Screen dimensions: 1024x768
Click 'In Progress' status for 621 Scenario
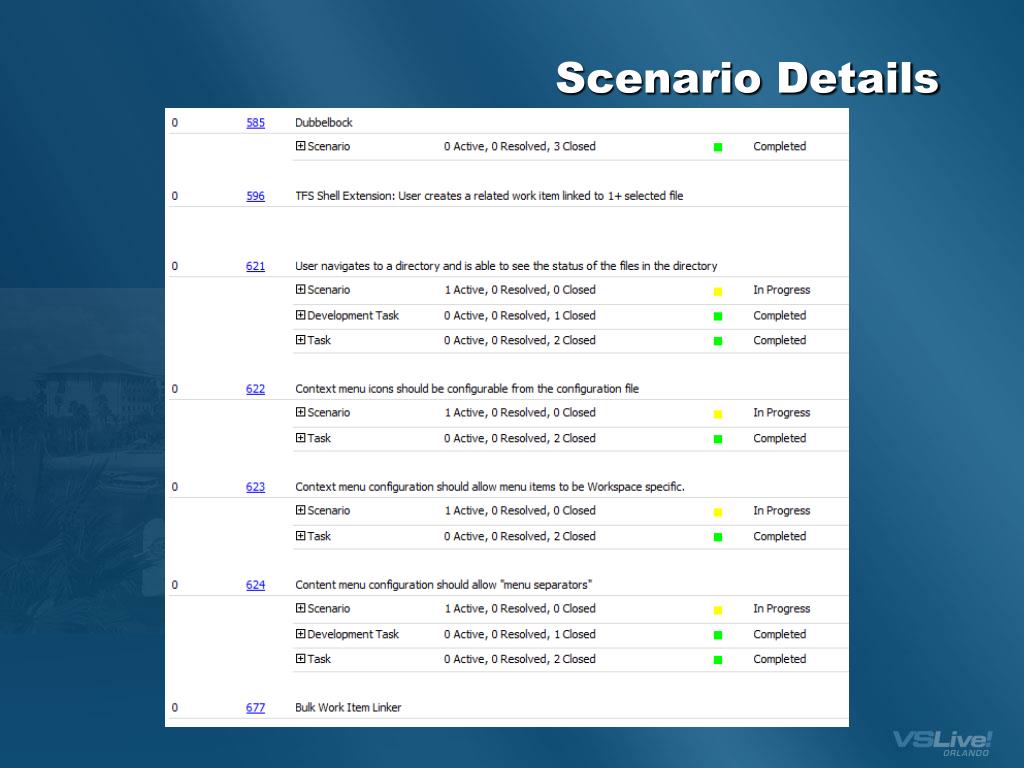pyautogui.click(x=782, y=290)
